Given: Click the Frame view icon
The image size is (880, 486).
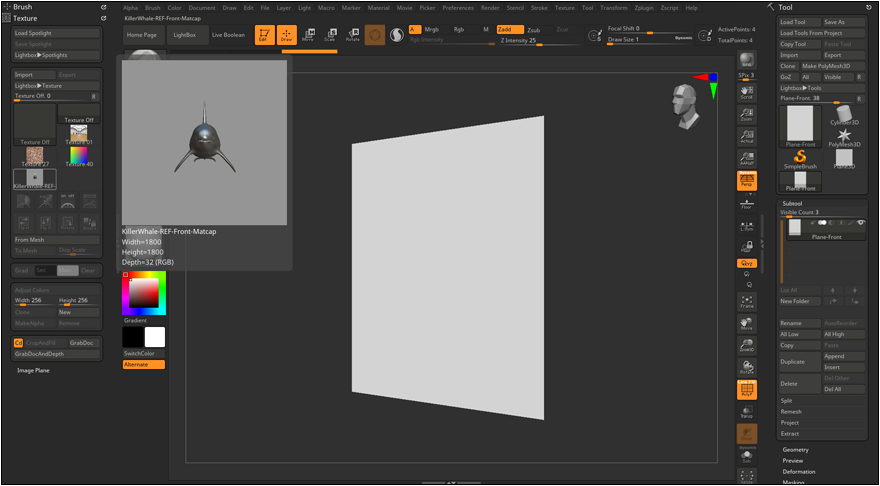Looking at the screenshot, I should 747,300.
